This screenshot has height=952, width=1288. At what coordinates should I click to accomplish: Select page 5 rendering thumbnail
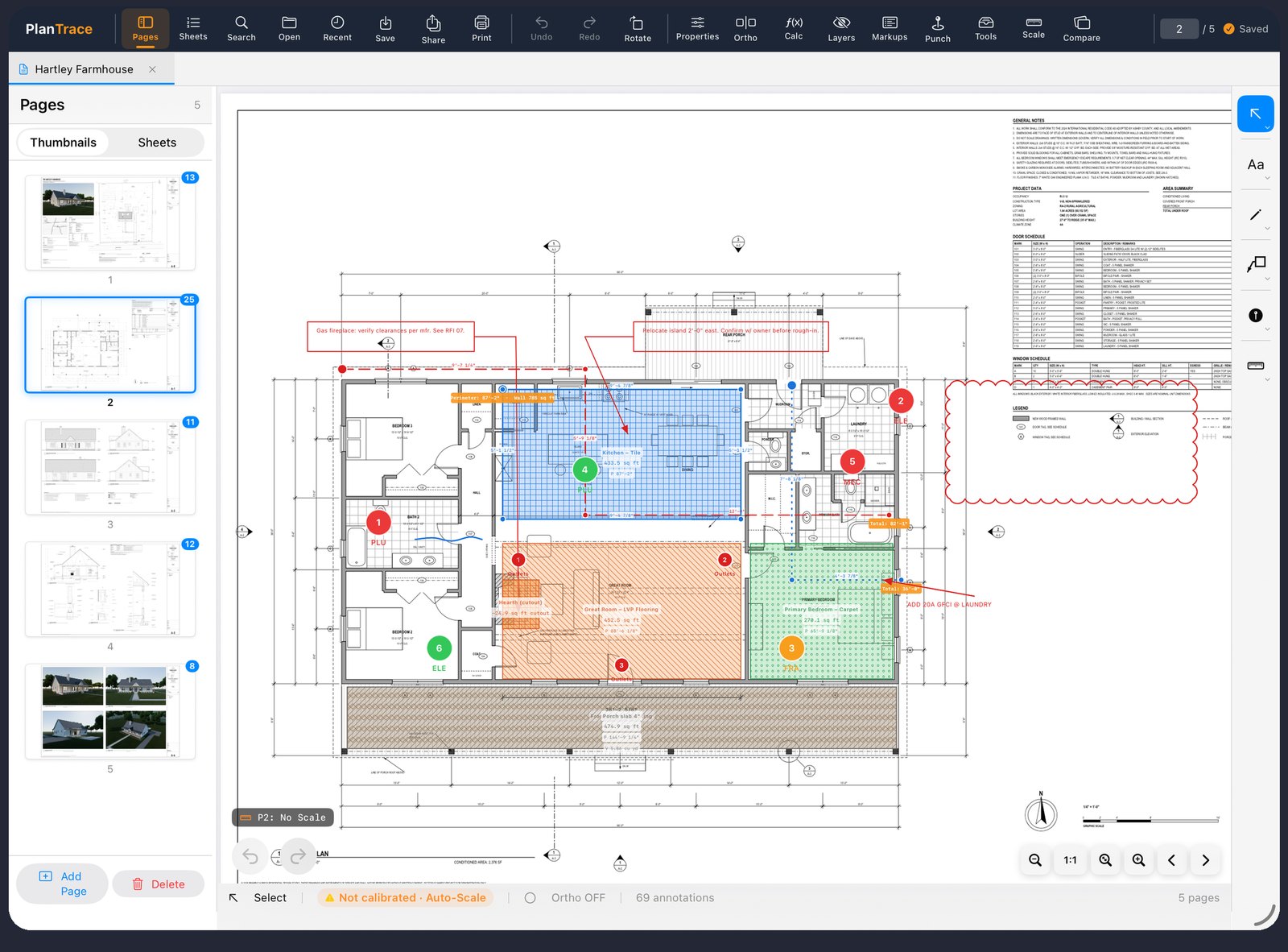(110, 711)
